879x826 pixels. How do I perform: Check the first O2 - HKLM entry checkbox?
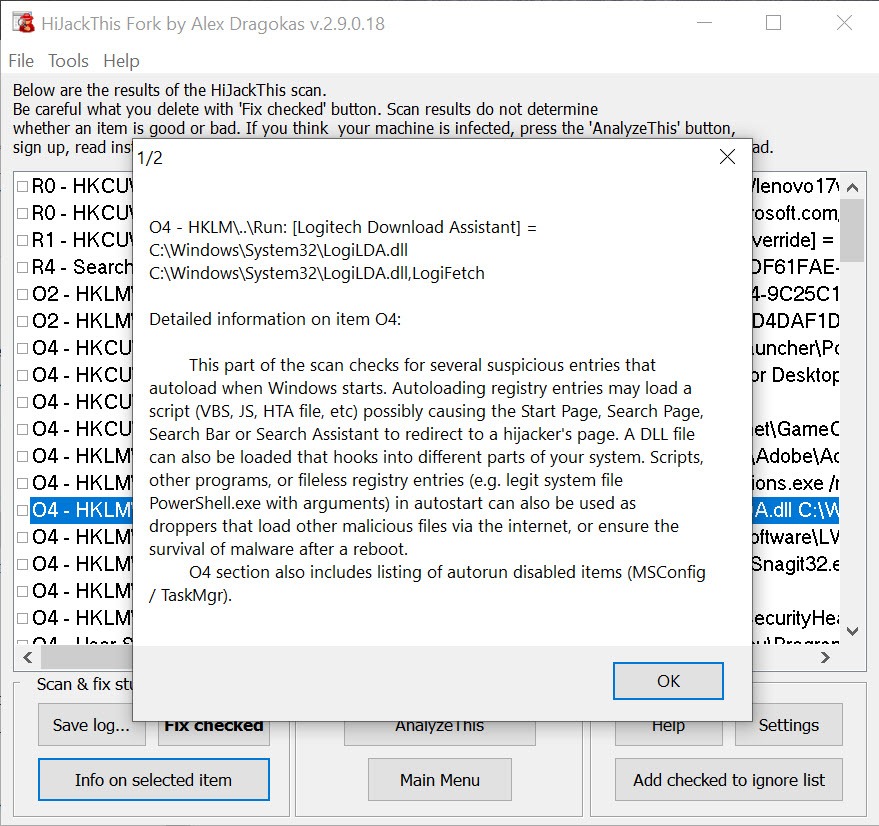[22, 294]
